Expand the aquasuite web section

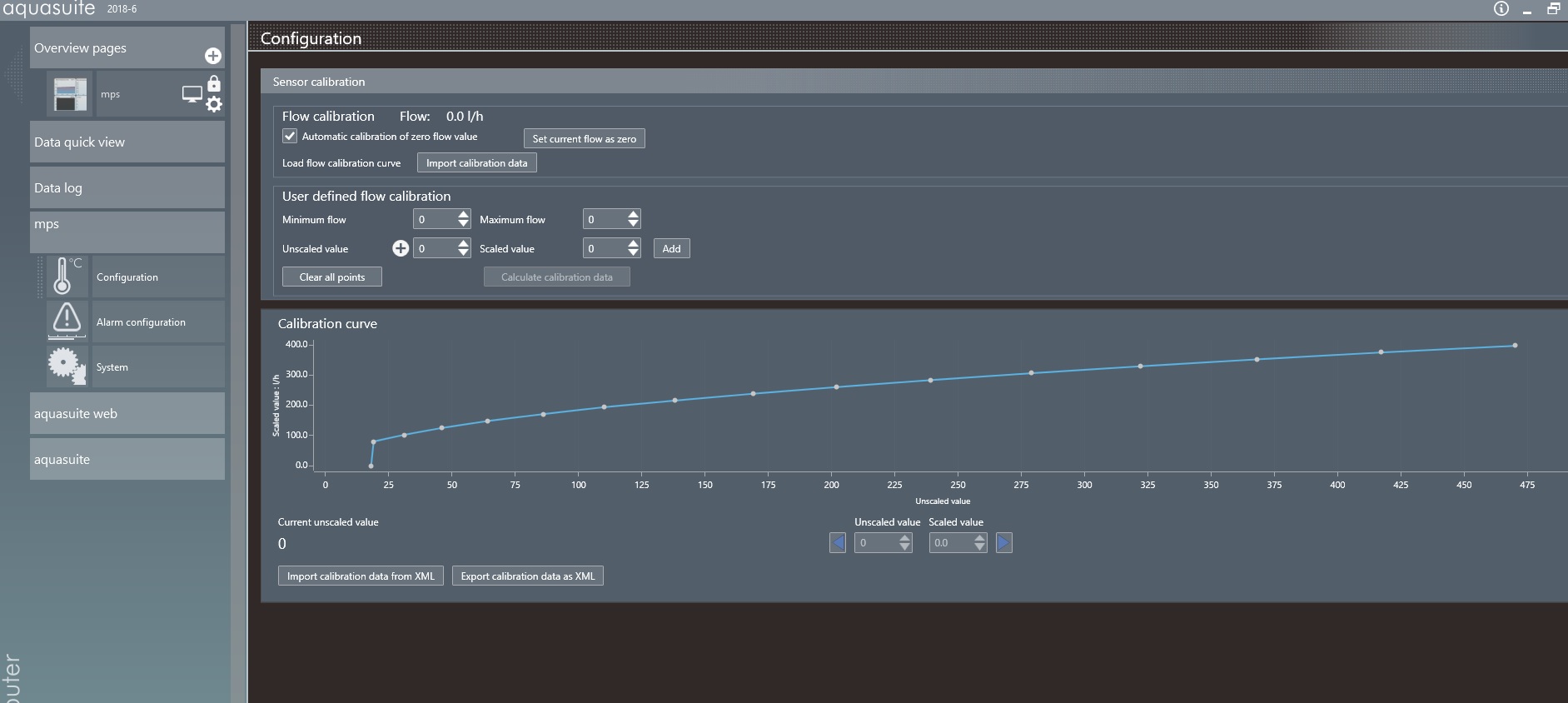127,414
